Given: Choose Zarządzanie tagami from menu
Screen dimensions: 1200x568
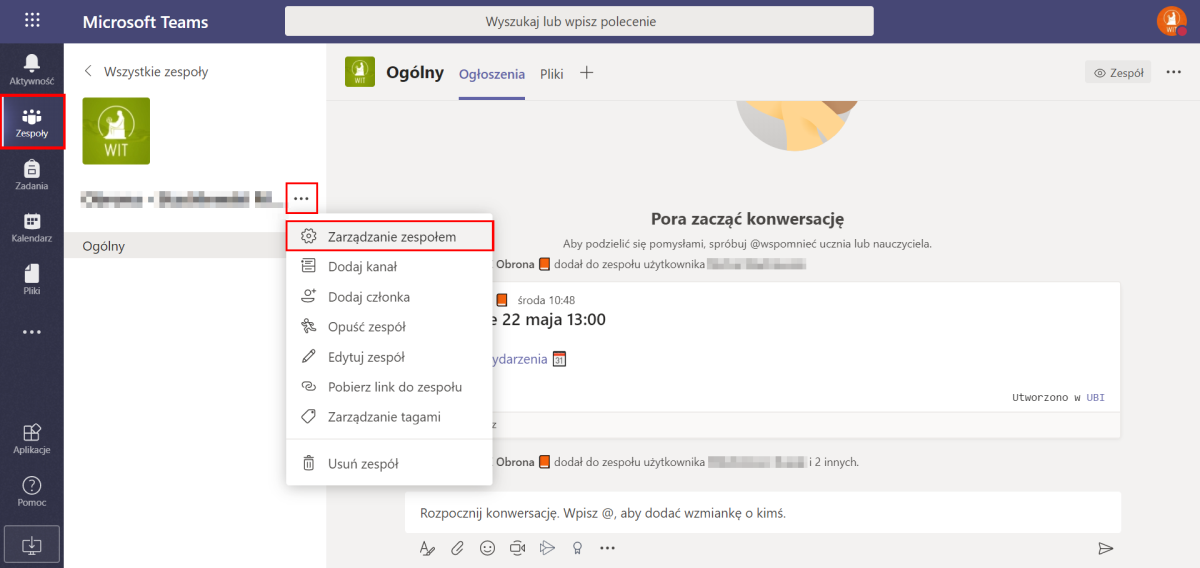Looking at the screenshot, I should pyautogui.click(x=390, y=417).
